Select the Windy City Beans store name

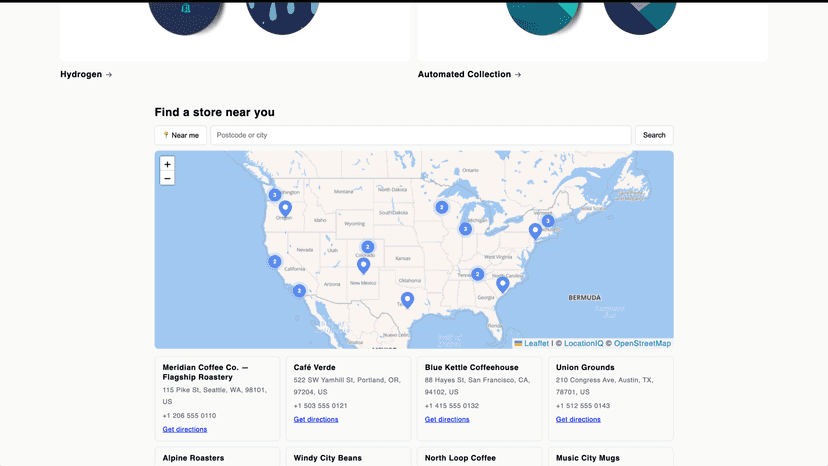328,458
